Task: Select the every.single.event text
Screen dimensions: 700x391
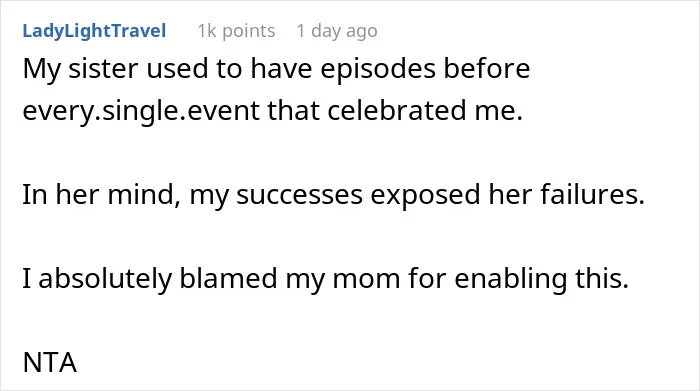Action: pos(141,111)
